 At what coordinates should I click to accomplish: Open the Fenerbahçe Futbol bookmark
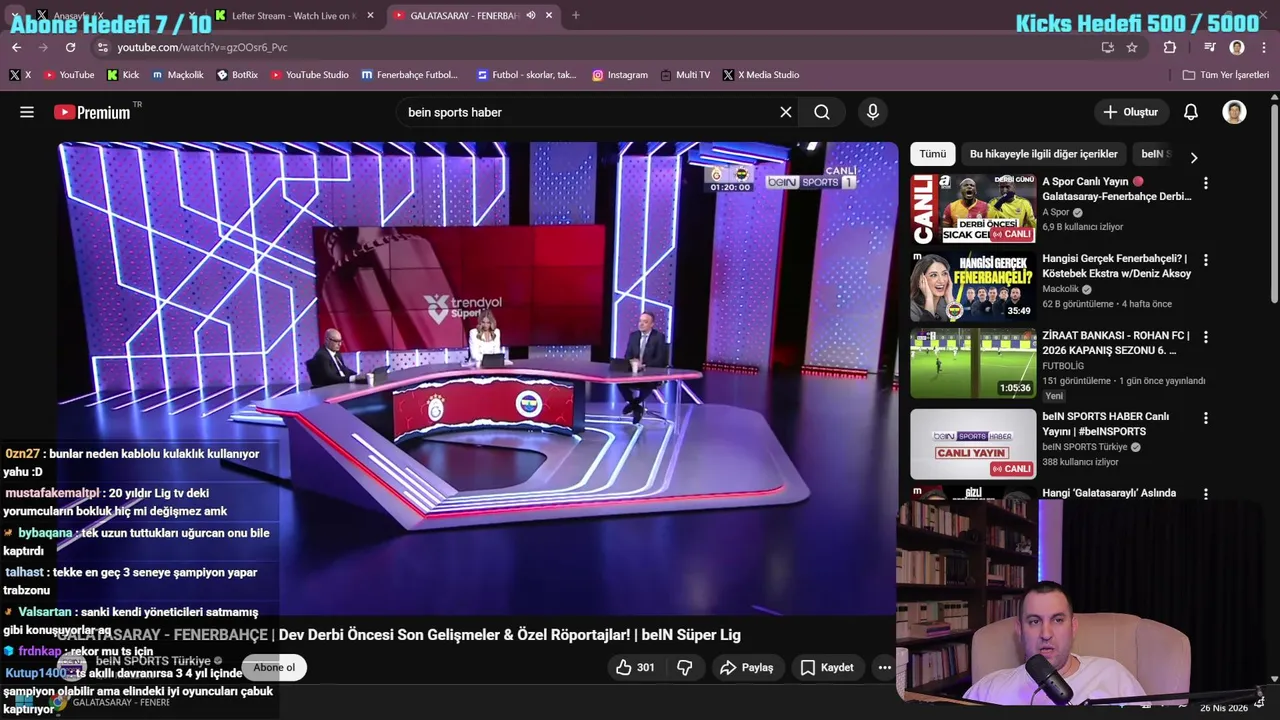click(x=410, y=75)
